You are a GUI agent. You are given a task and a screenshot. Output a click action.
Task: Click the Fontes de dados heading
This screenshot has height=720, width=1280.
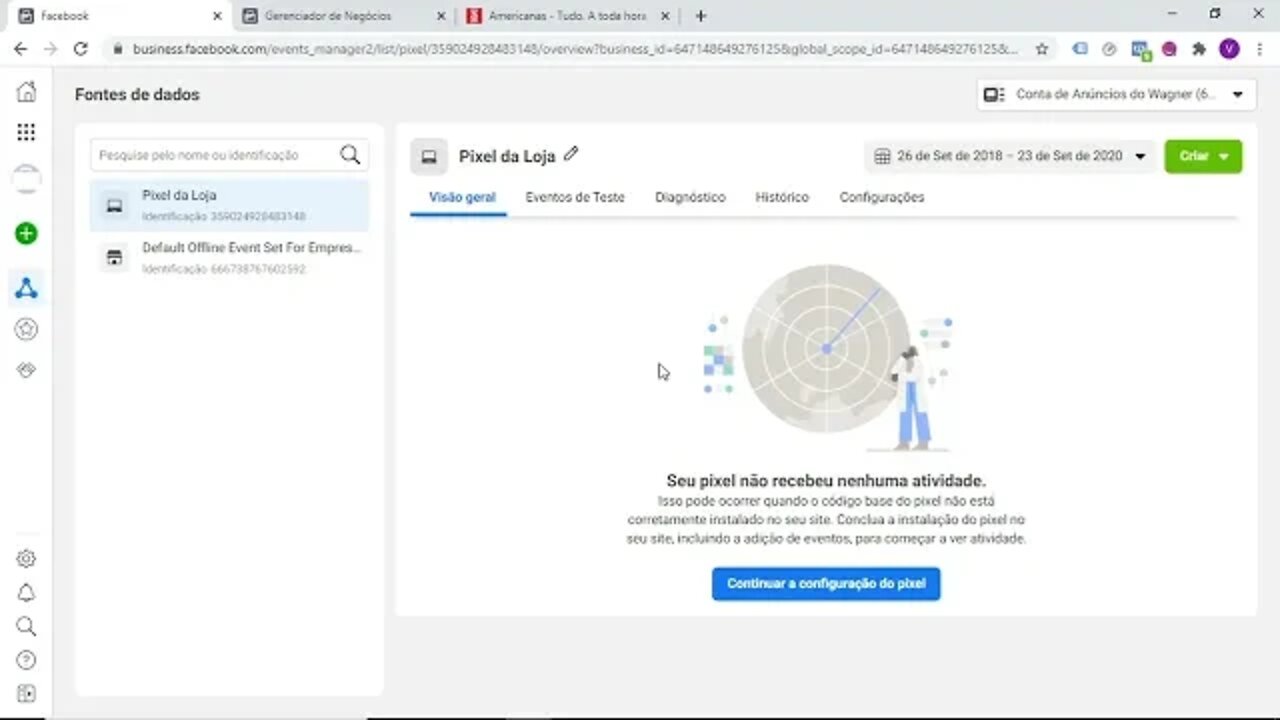pos(137,94)
